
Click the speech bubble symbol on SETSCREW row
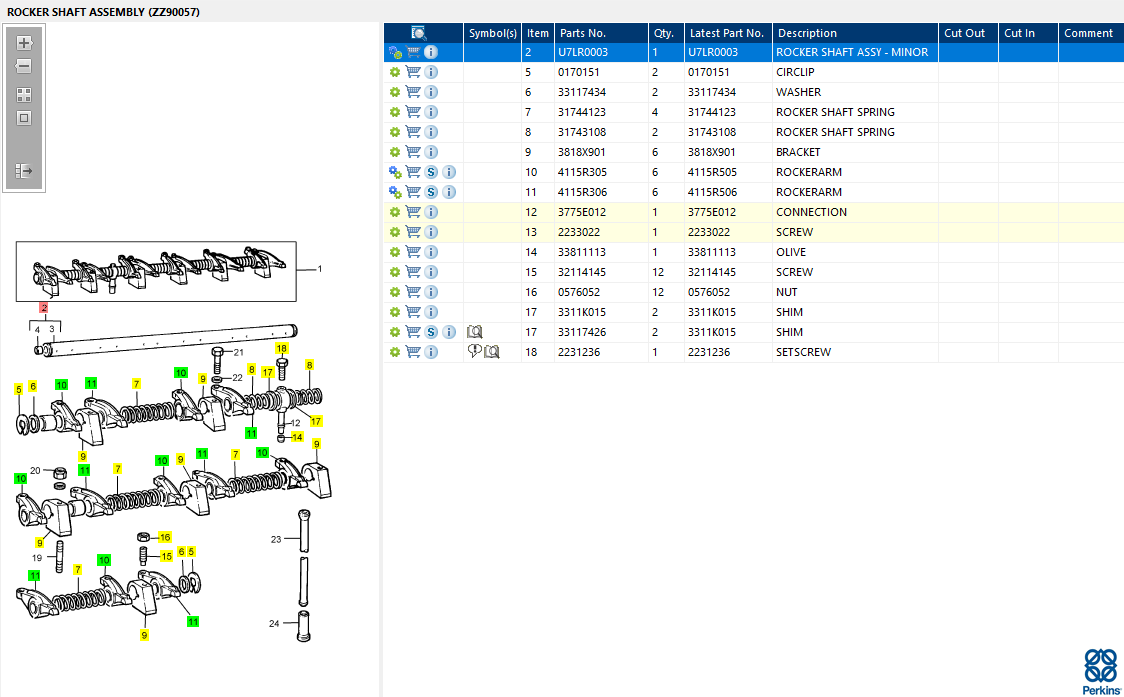pyautogui.click(x=475, y=352)
